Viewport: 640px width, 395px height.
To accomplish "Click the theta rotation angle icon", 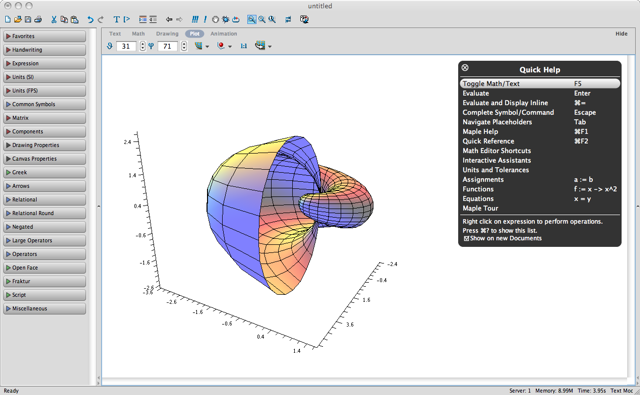I will coord(109,46).
